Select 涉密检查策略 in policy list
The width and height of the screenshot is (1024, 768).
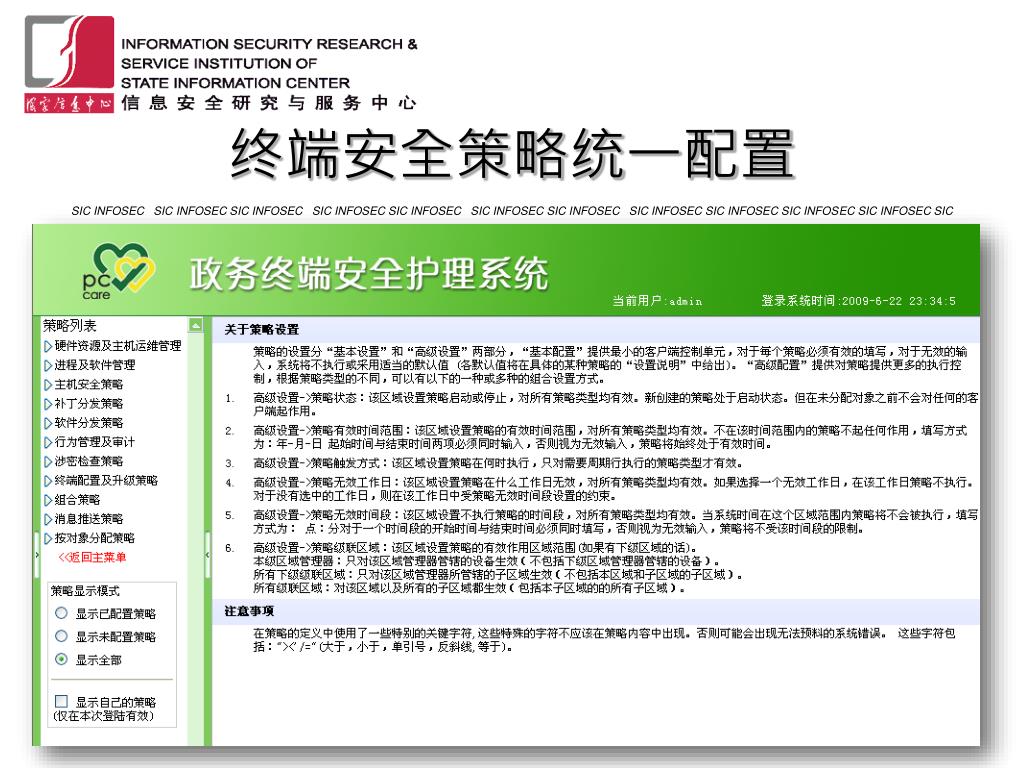(x=89, y=461)
